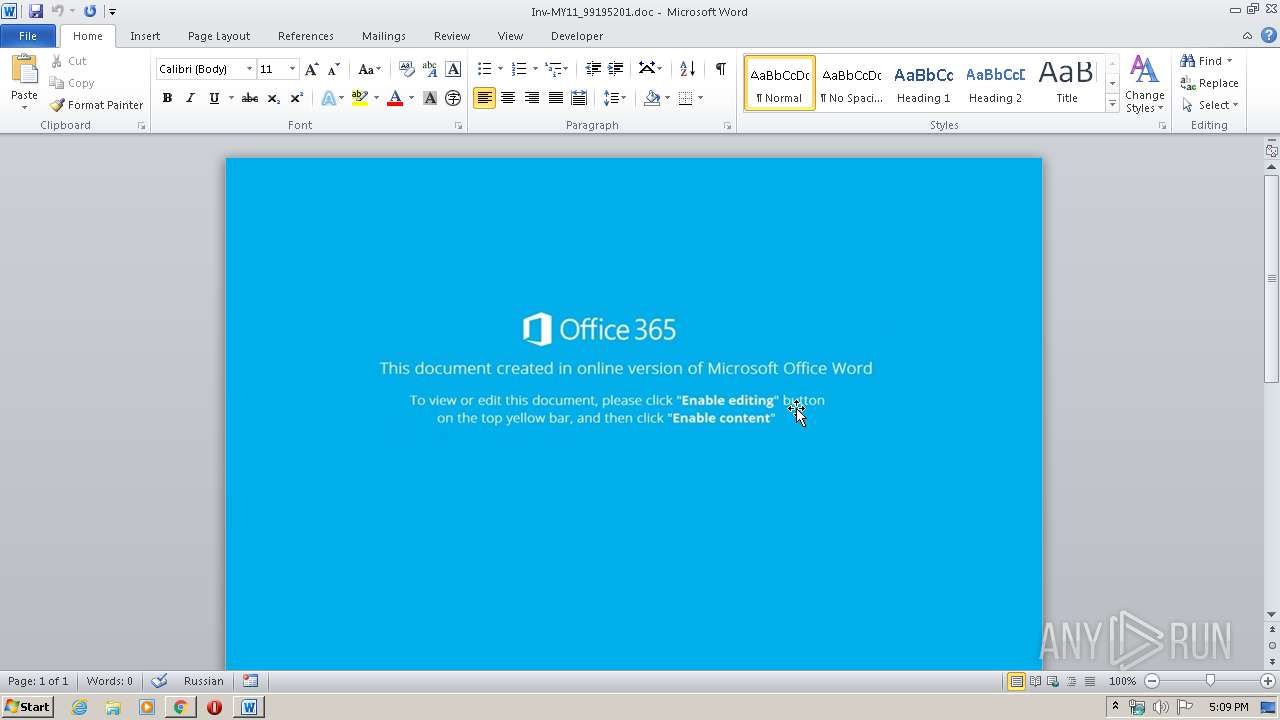Open the Text Effects icon
Viewport: 1280px width, 720px height.
click(328, 98)
